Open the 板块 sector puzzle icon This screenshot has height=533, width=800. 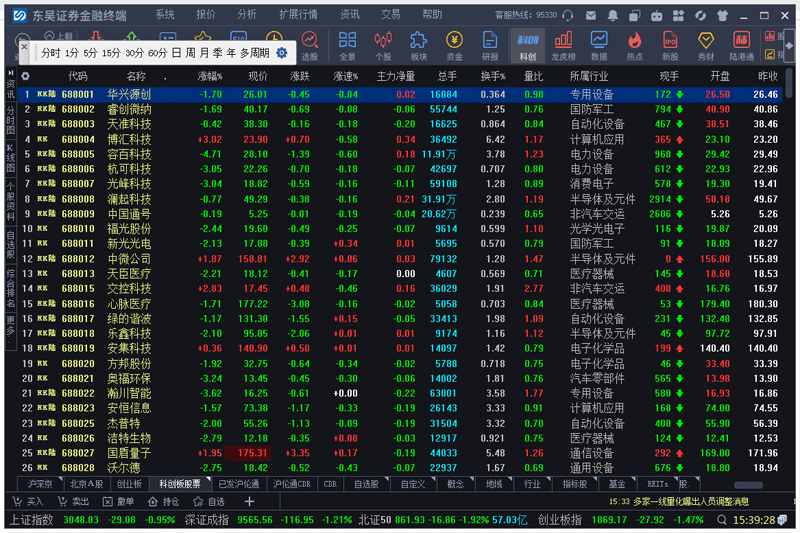coord(418,44)
